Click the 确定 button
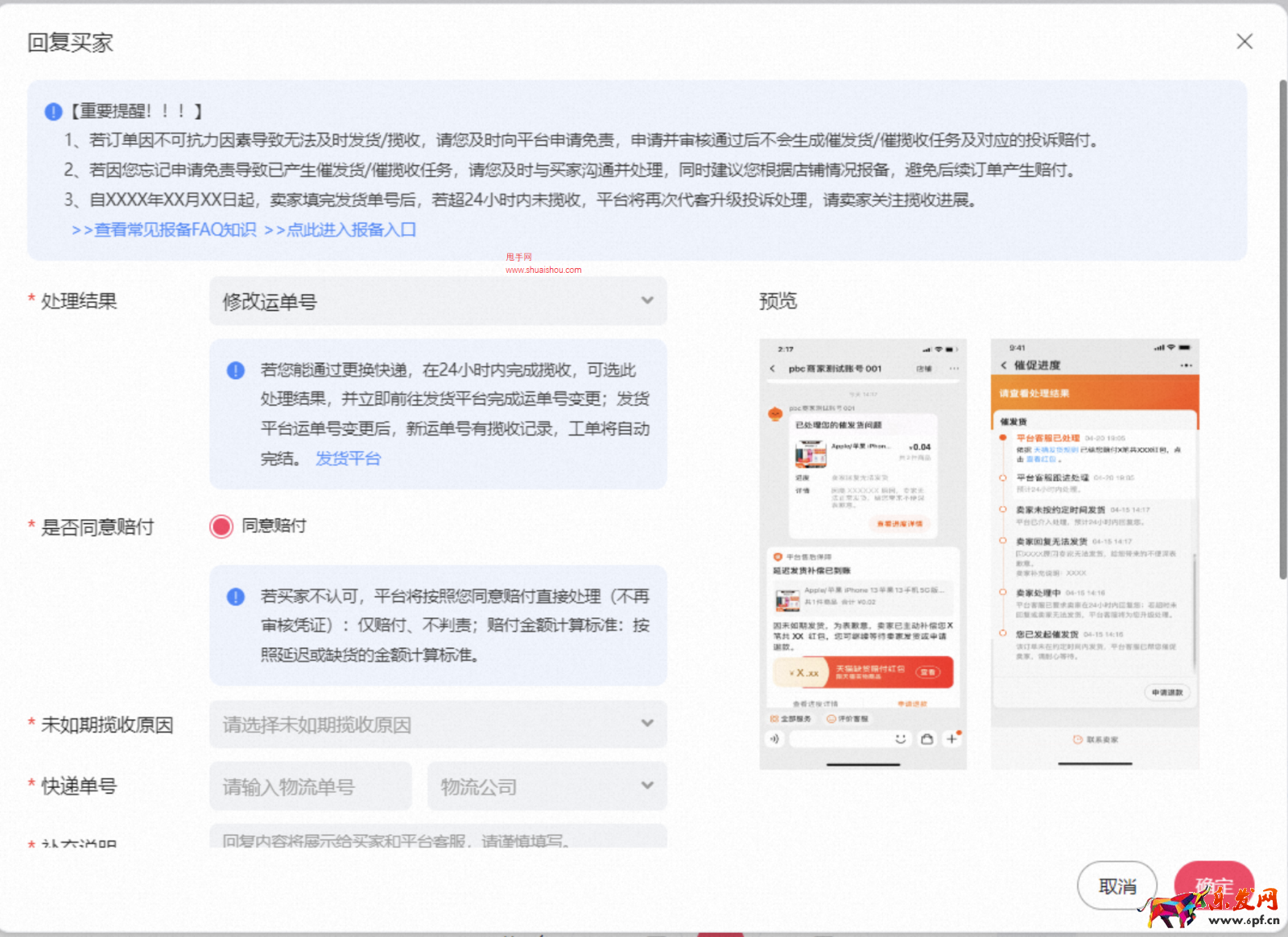 click(1214, 886)
